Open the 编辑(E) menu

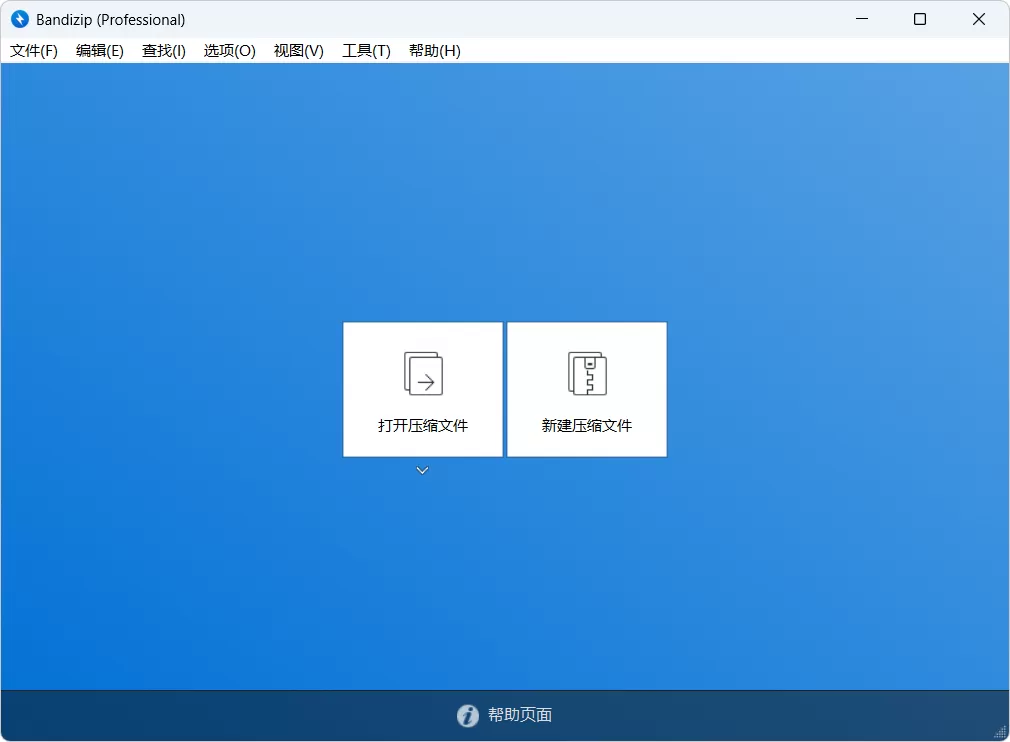pyautogui.click(x=99, y=50)
